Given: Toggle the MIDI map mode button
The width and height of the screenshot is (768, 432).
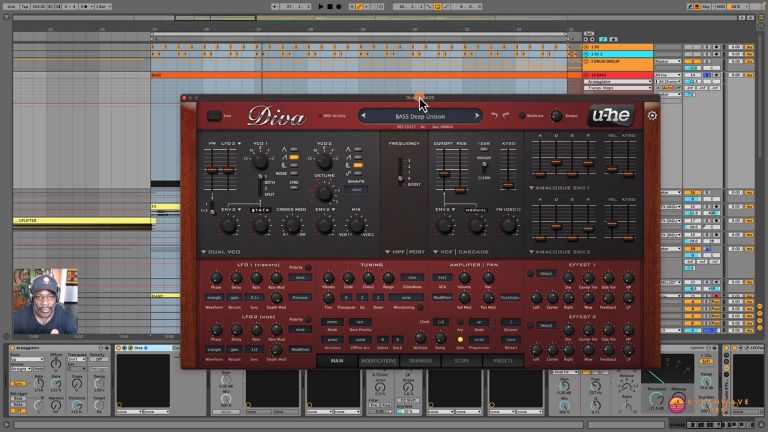Looking at the screenshot, I should [x=721, y=6].
